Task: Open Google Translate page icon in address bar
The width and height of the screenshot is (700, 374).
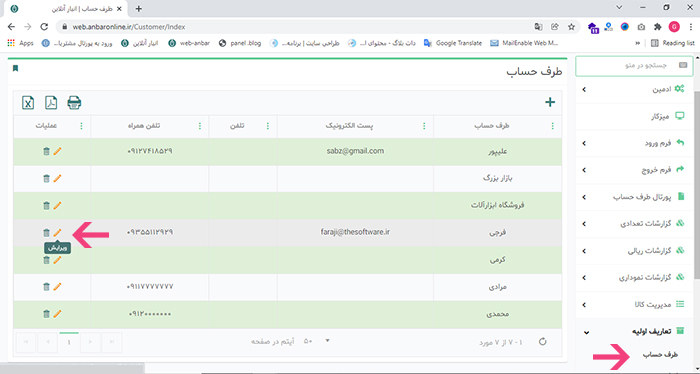Action: pyautogui.click(x=538, y=27)
